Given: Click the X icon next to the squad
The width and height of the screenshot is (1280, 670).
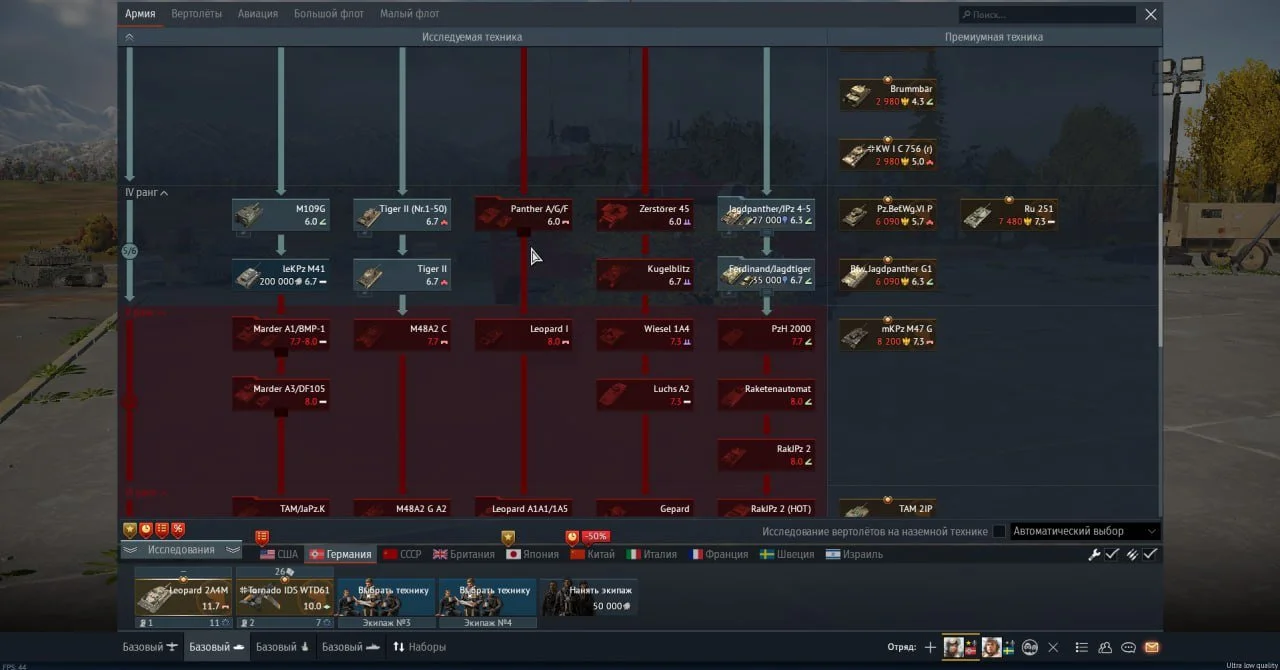Looking at the screenshot, I should point(1053,647).
